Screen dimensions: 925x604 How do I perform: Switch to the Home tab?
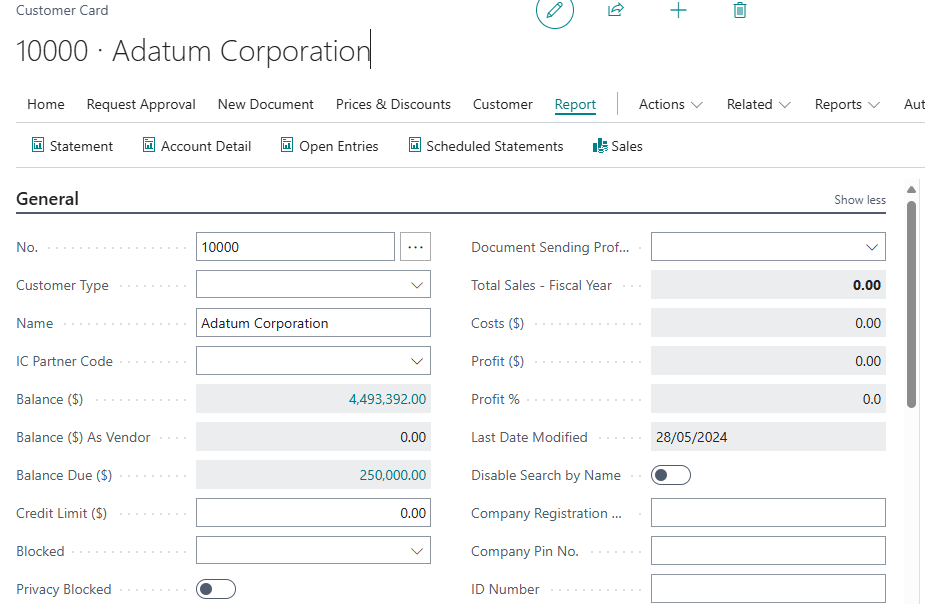(46, 104)
